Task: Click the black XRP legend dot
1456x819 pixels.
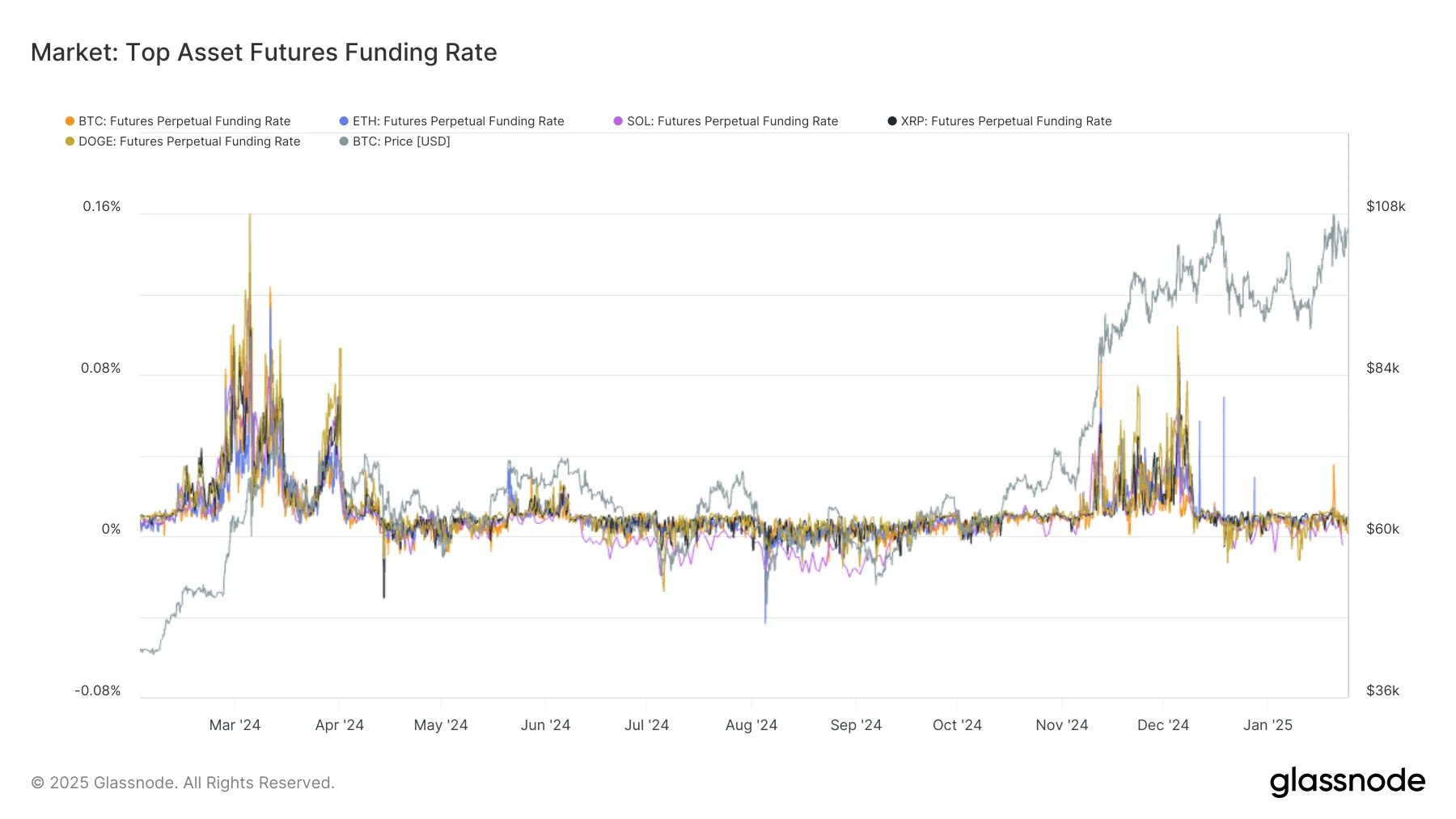Action: click(892, 121)
